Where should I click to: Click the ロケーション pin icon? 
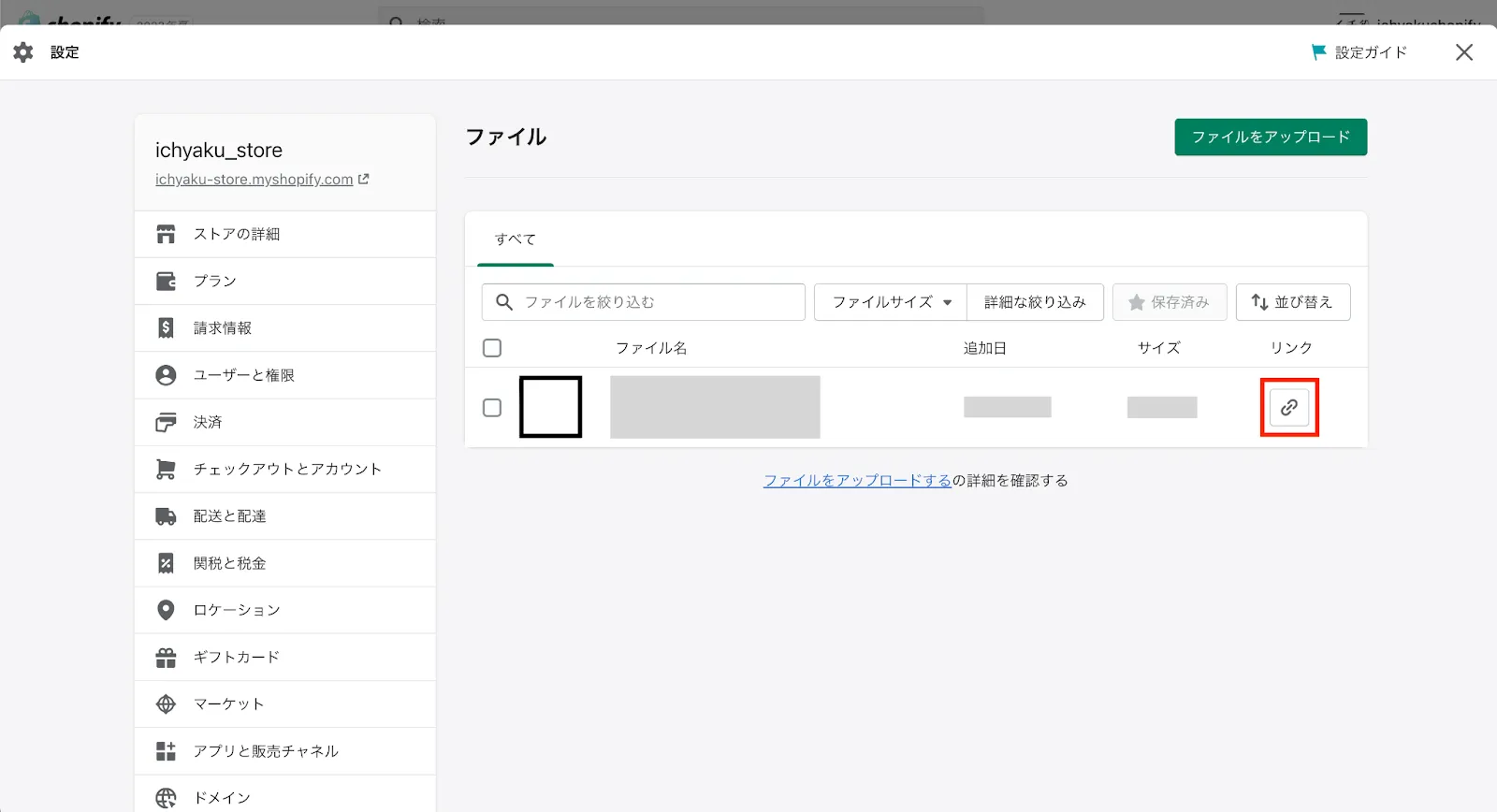point(166,610)
